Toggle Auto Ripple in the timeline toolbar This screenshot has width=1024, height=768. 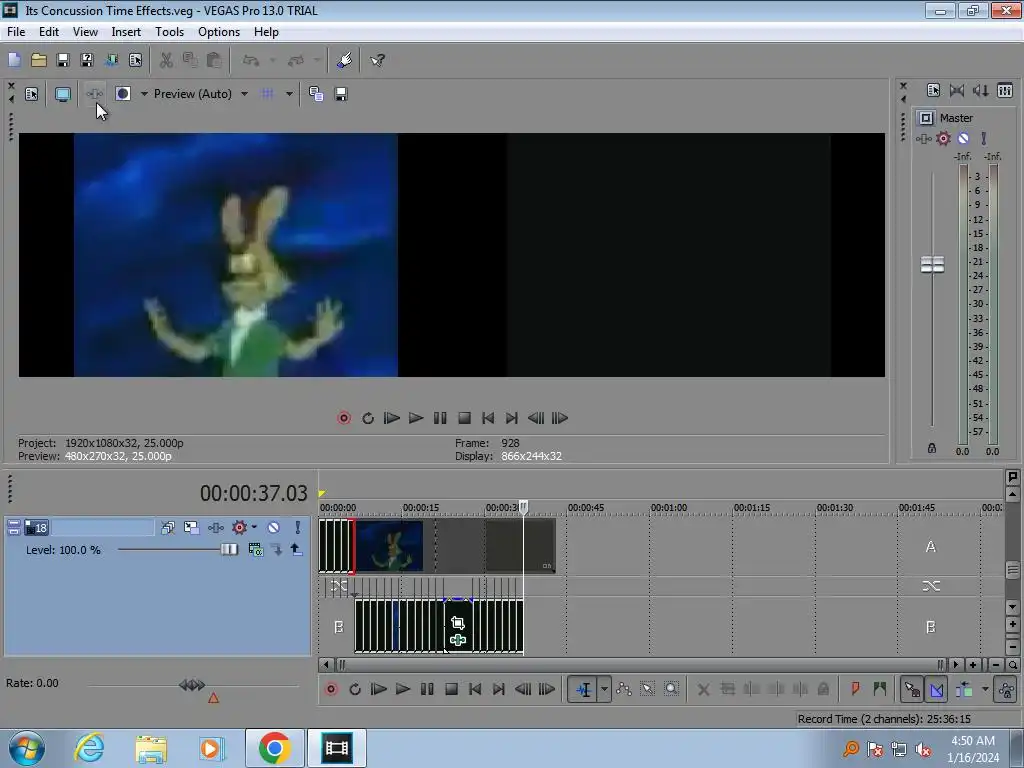pos(964,690)
